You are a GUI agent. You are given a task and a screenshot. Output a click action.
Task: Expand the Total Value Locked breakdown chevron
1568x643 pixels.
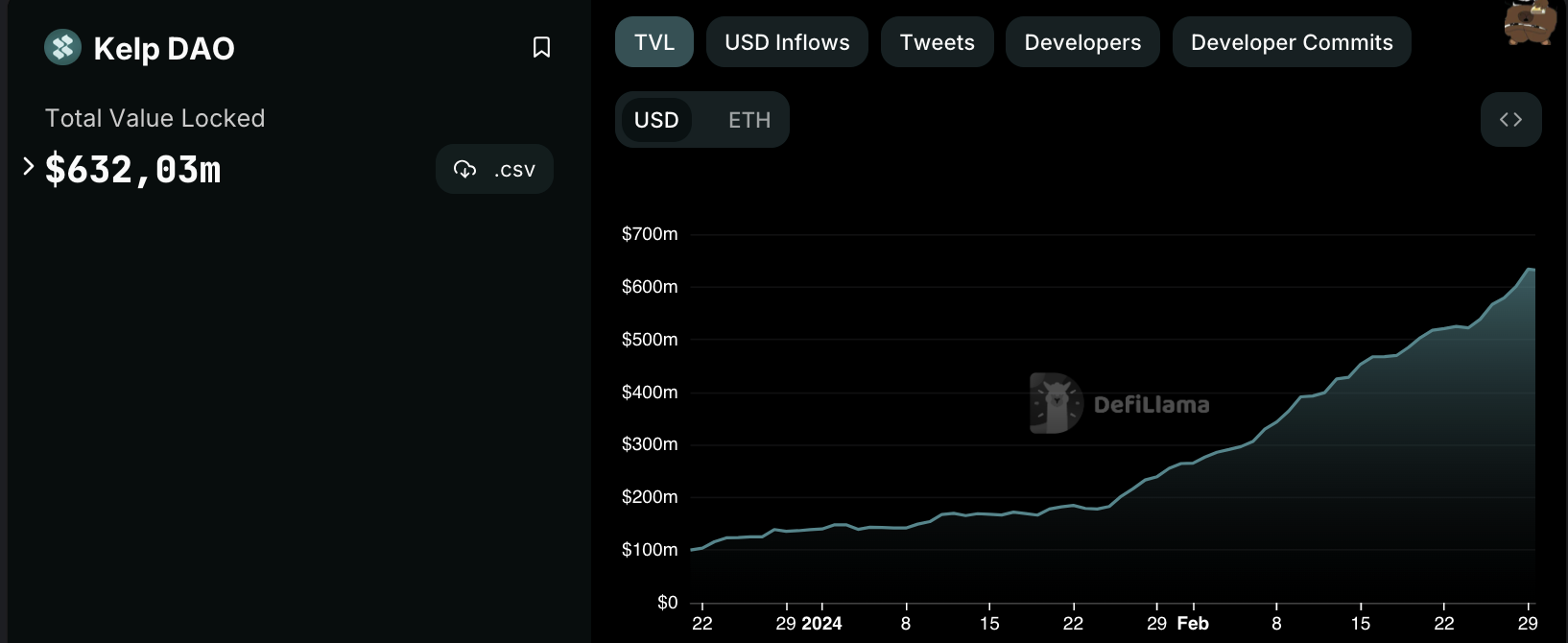pos(29,167)
